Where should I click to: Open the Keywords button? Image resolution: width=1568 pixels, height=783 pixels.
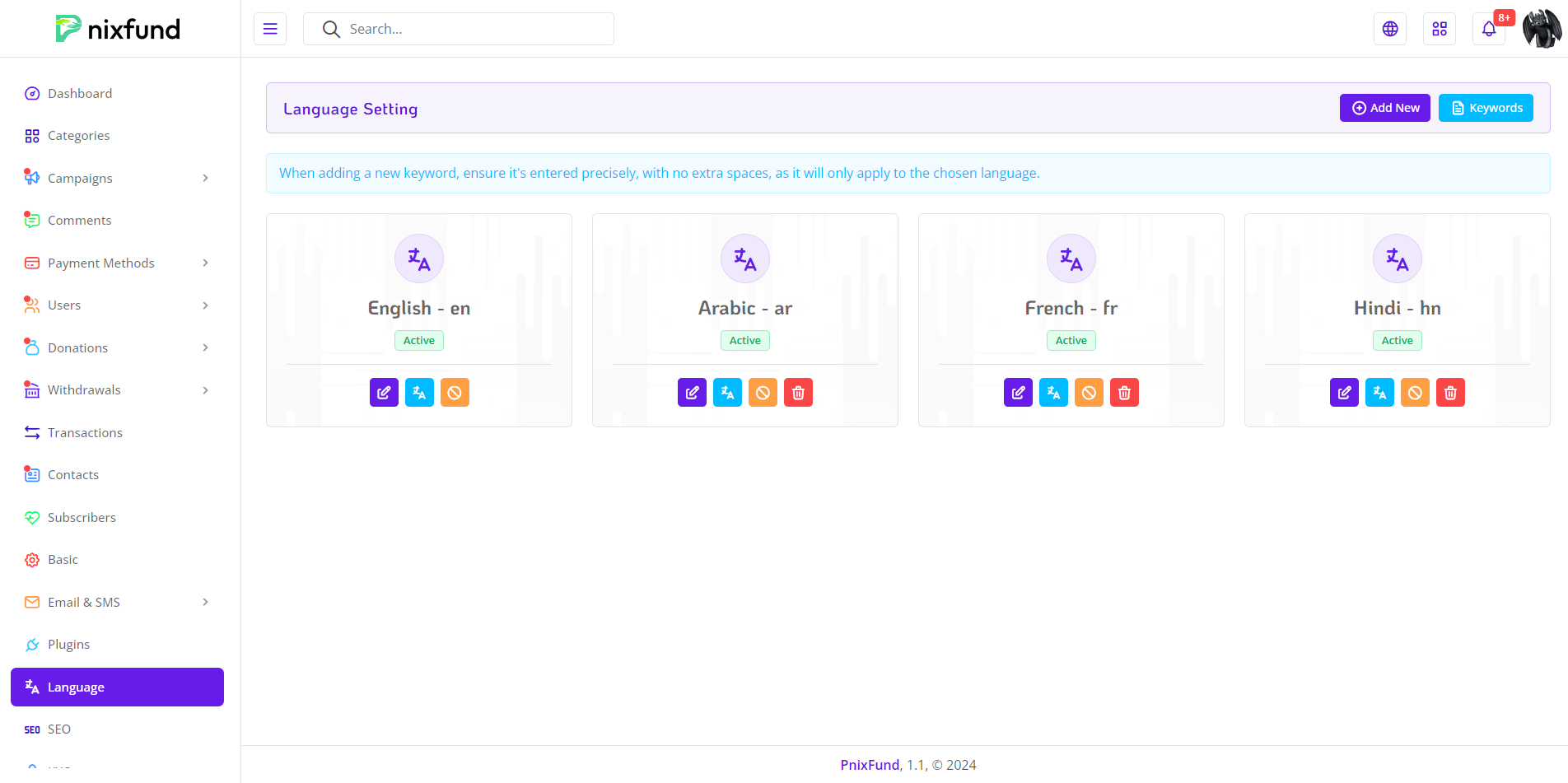pos(1486,108)
